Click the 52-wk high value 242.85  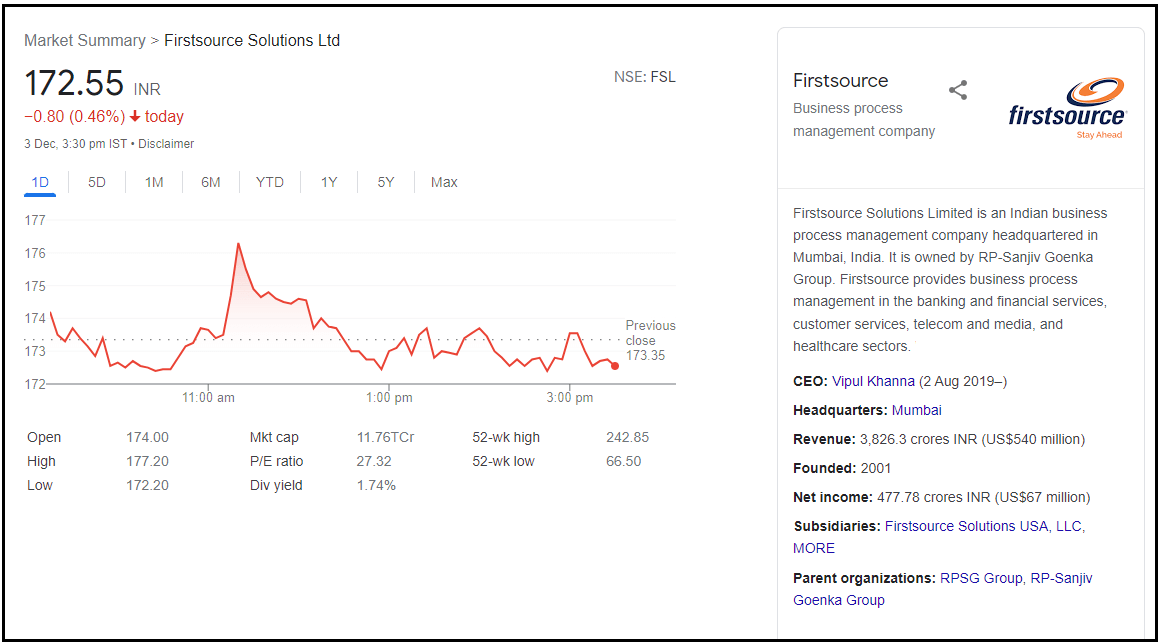click(627, 437)
